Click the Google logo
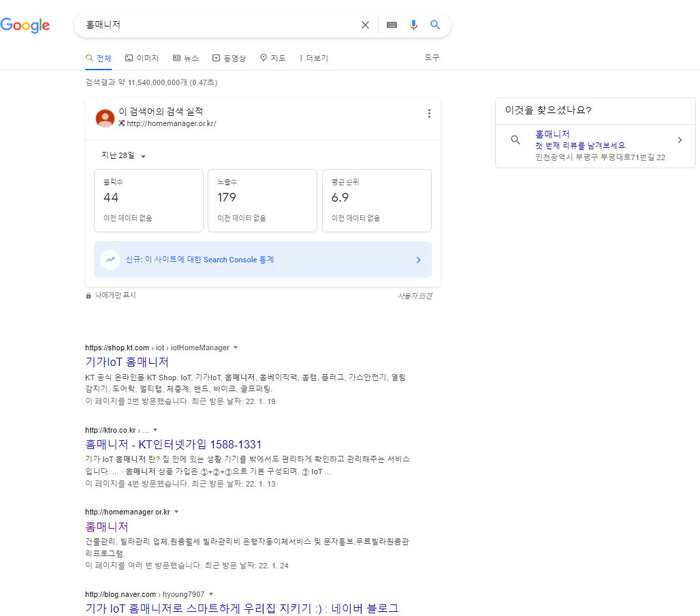Image resolution: width=700 pixels, height=616 pixels. coord(25,25)
